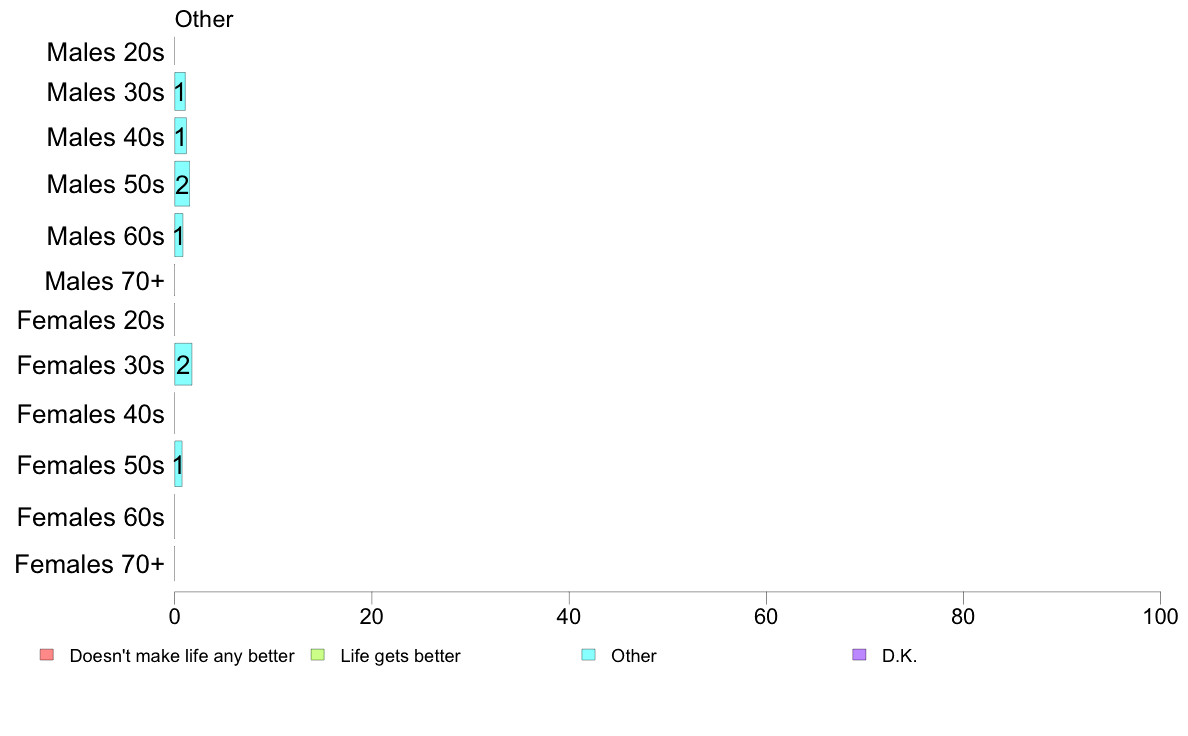Click the 'Females 40s' category label
1188x736 pixels.
tap(91, 415)
